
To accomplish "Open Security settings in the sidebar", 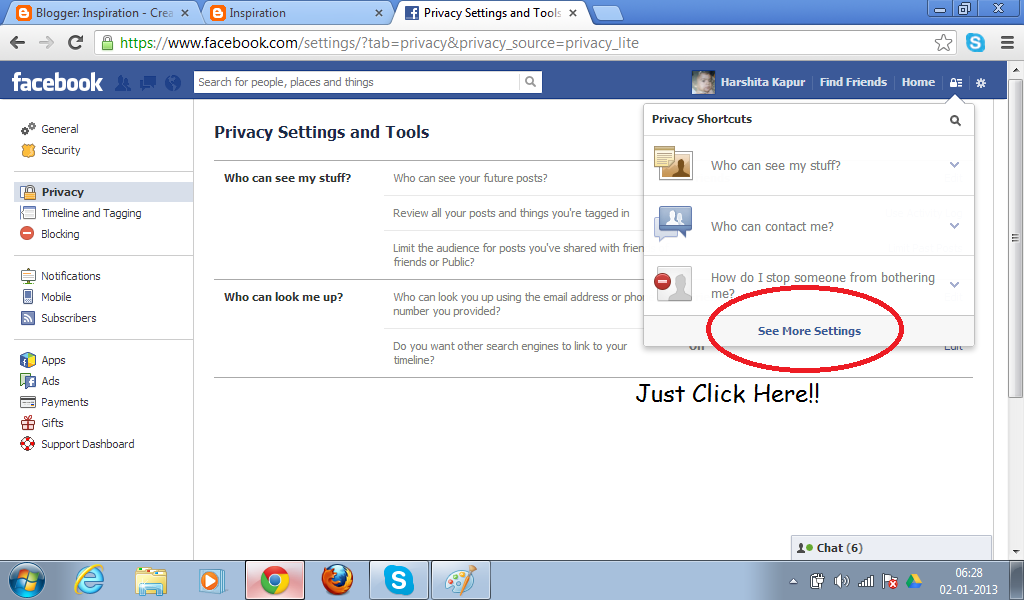I will [x=60, y=150].
